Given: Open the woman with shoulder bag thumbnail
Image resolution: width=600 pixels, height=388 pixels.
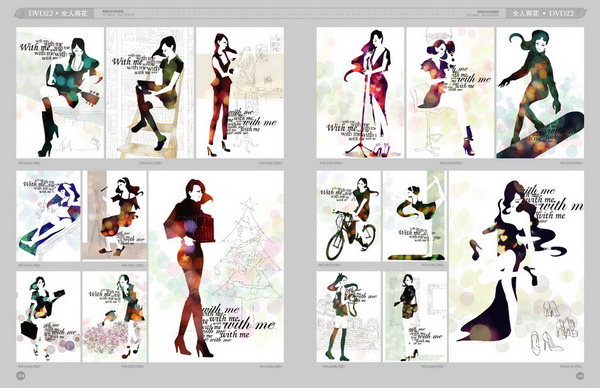Looking at the screenshot, I should click(415, 317).
